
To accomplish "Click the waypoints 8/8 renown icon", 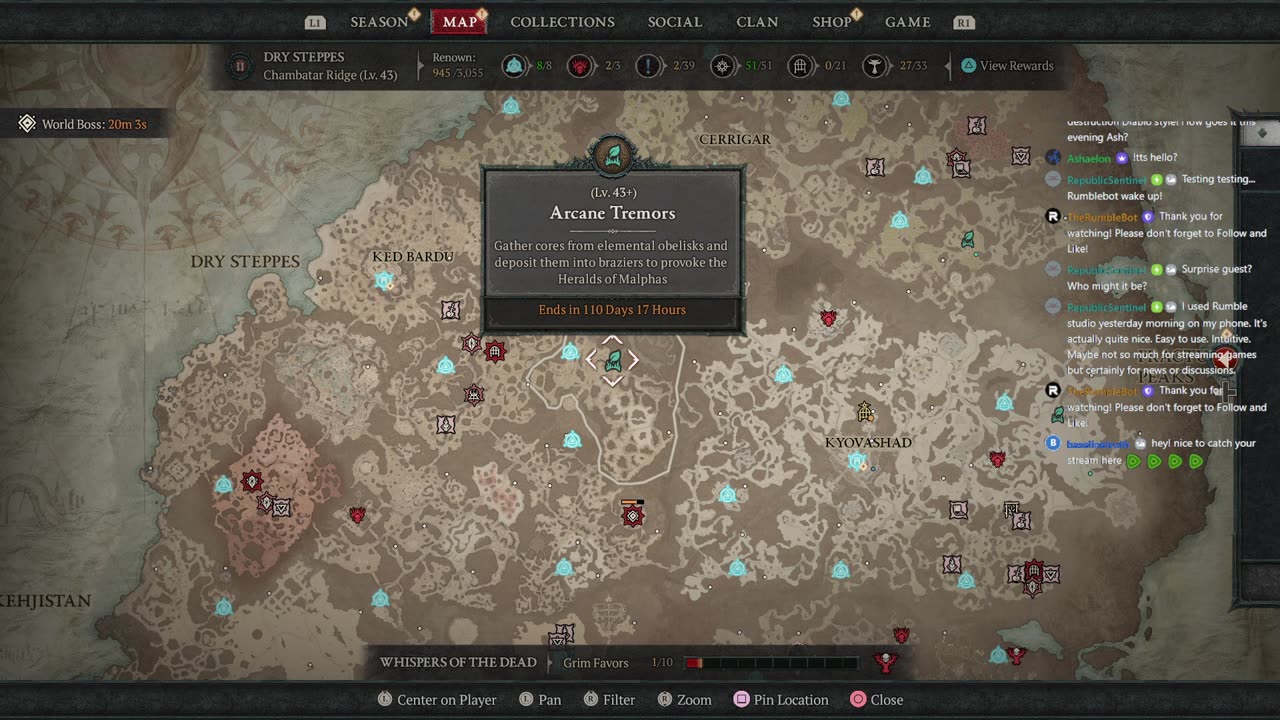I will pos(514,66).
